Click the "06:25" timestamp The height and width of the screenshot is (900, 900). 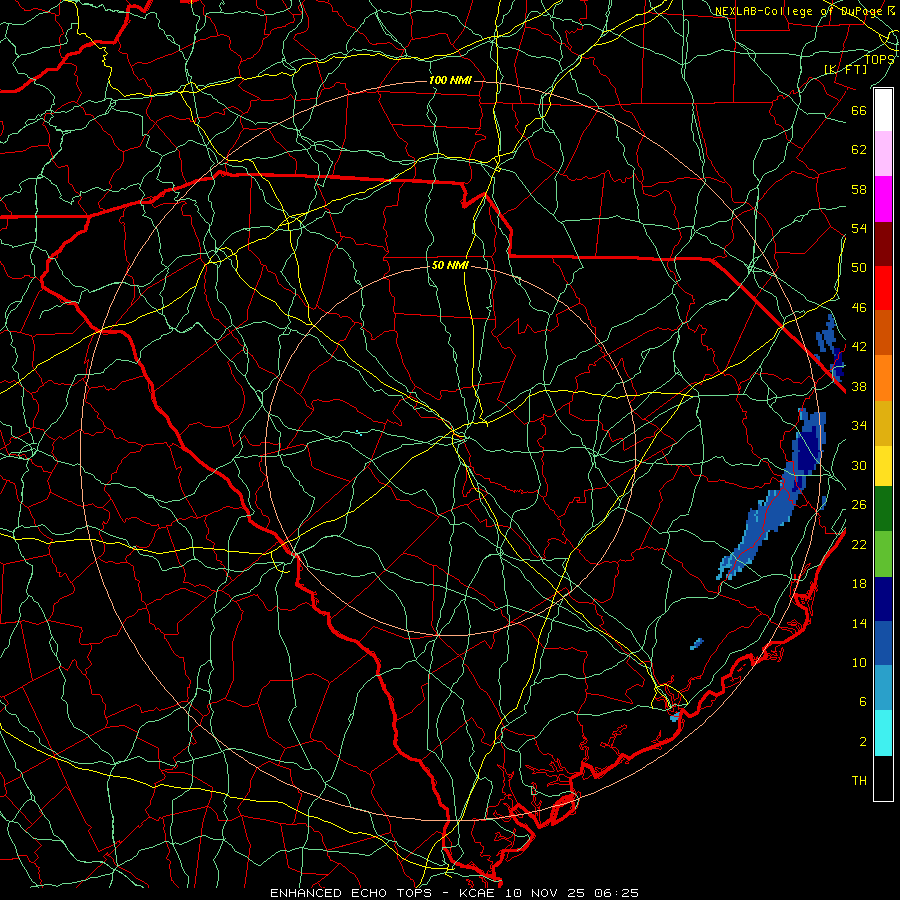[616, 893]
